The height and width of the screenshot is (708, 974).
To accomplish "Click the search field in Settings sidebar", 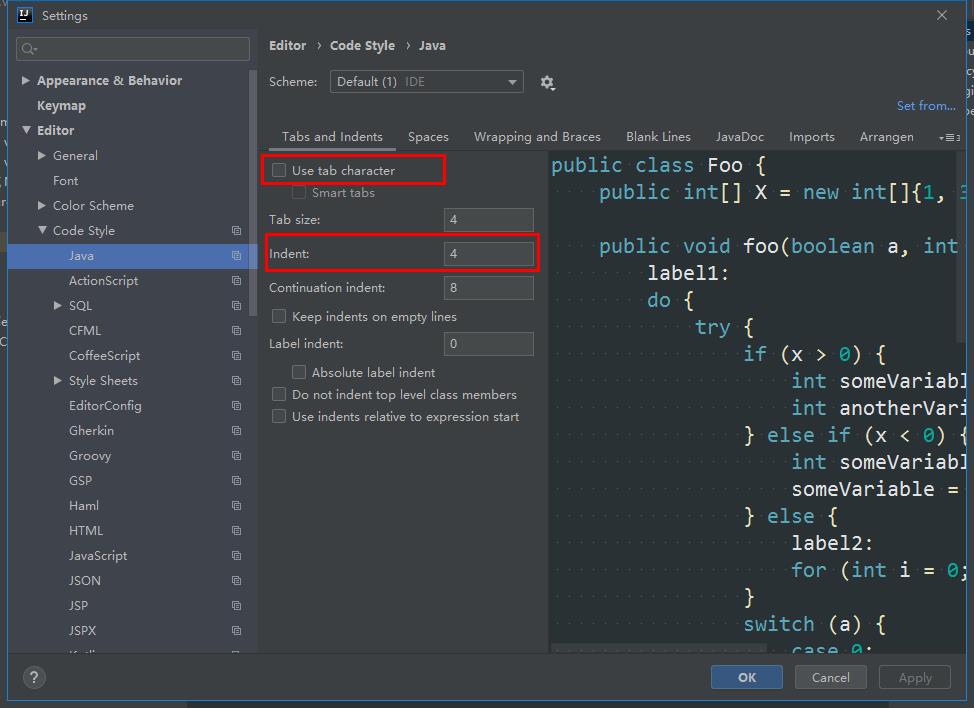I will [132, 48].
